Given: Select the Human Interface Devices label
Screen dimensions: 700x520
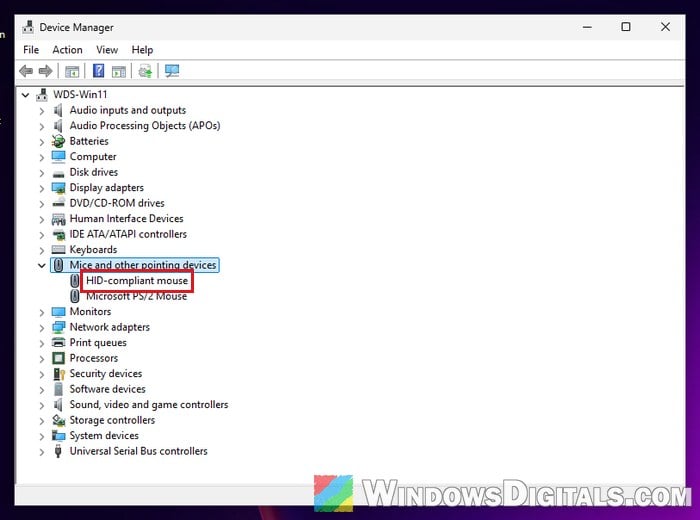Looking at the screenshot, I should point(126,219).
